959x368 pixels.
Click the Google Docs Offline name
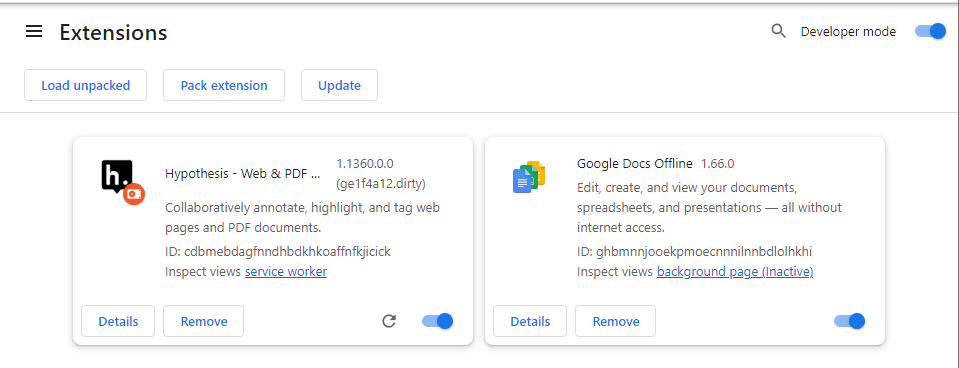point(635,163)
